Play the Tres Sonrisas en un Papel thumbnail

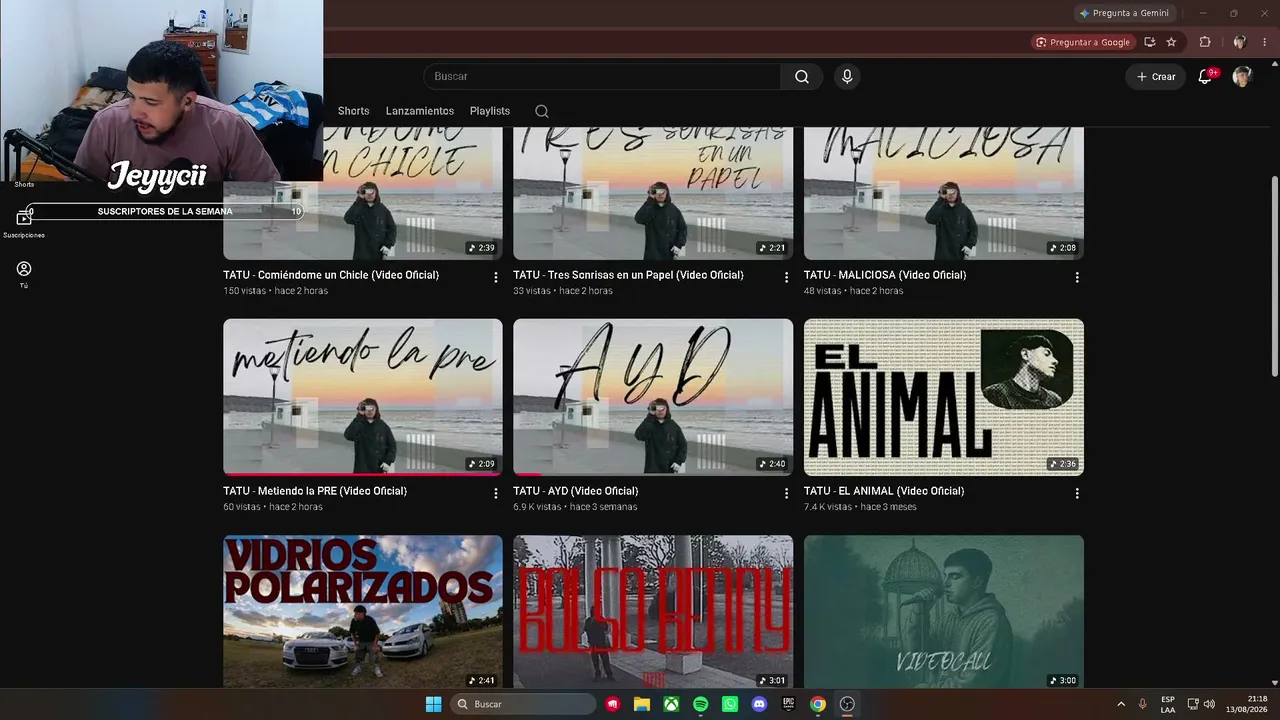(x=653, y=194)
